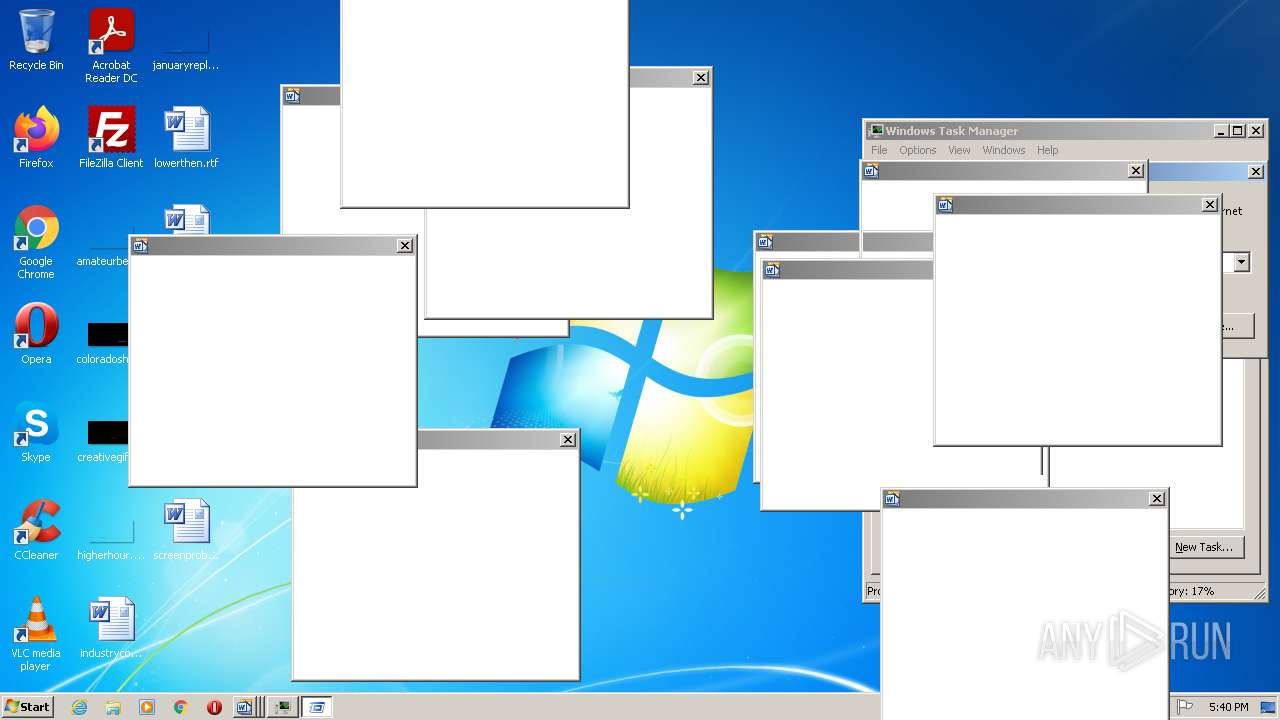Screen dimensions: 1280x720
Task: Launch Acrobat Reader DC from desktop
Action: pyautogui.click(x=111, y=46)
